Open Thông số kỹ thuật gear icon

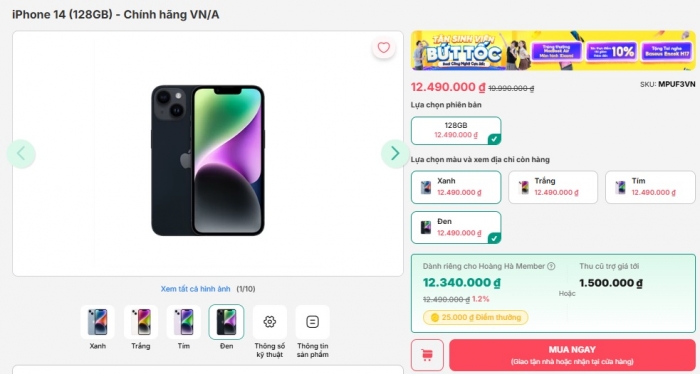[270, 322]
